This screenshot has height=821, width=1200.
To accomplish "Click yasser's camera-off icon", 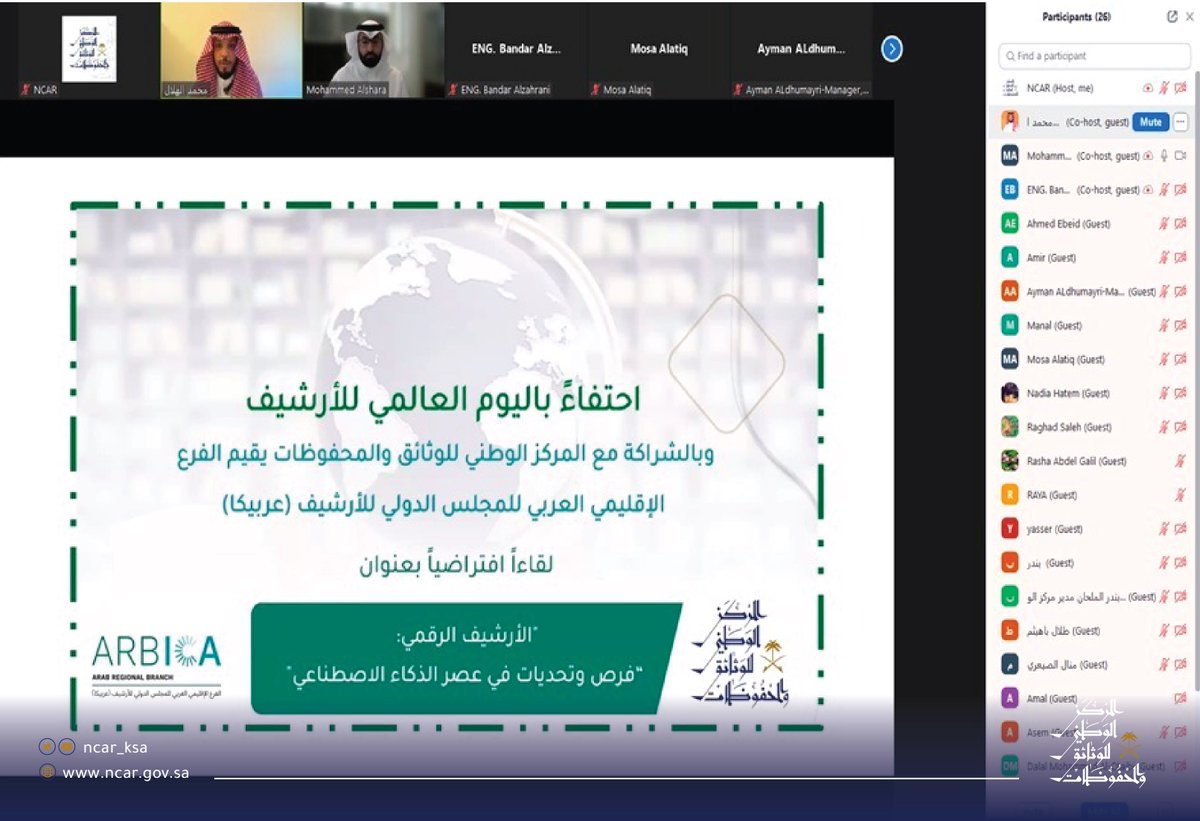I will pos(1181,529).
